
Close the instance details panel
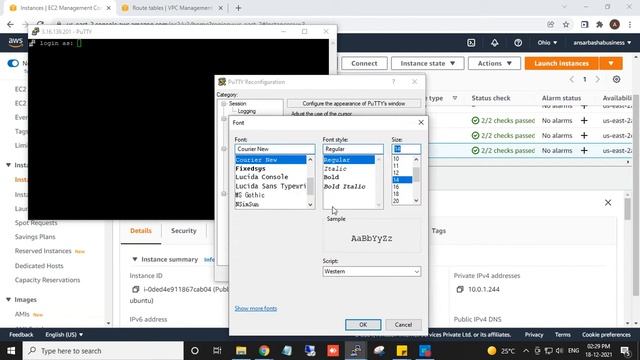(x=608, y=202)
